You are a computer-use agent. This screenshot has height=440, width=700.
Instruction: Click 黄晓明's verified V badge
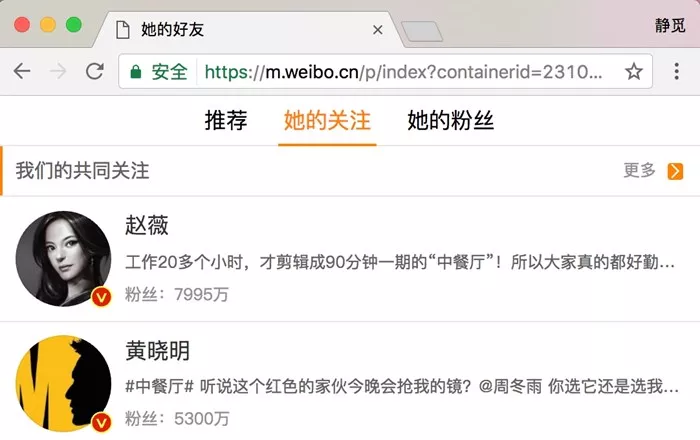pyautogui.click(x=102, y=422)
